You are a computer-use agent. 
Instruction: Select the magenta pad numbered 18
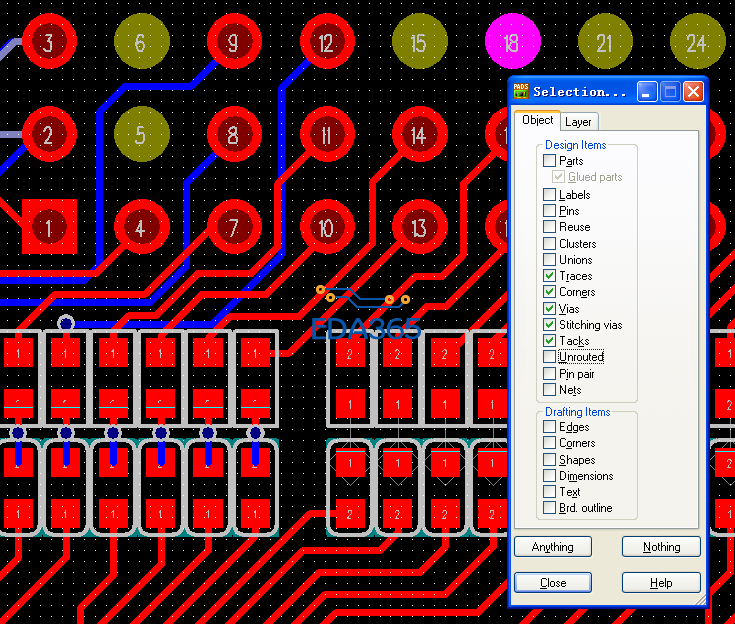click(x=512, y=43)
